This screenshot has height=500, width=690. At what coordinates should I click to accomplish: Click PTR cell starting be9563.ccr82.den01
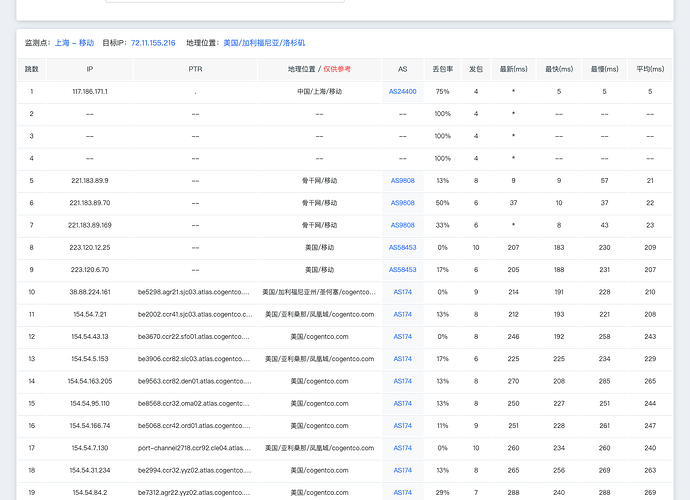[195, 381]
